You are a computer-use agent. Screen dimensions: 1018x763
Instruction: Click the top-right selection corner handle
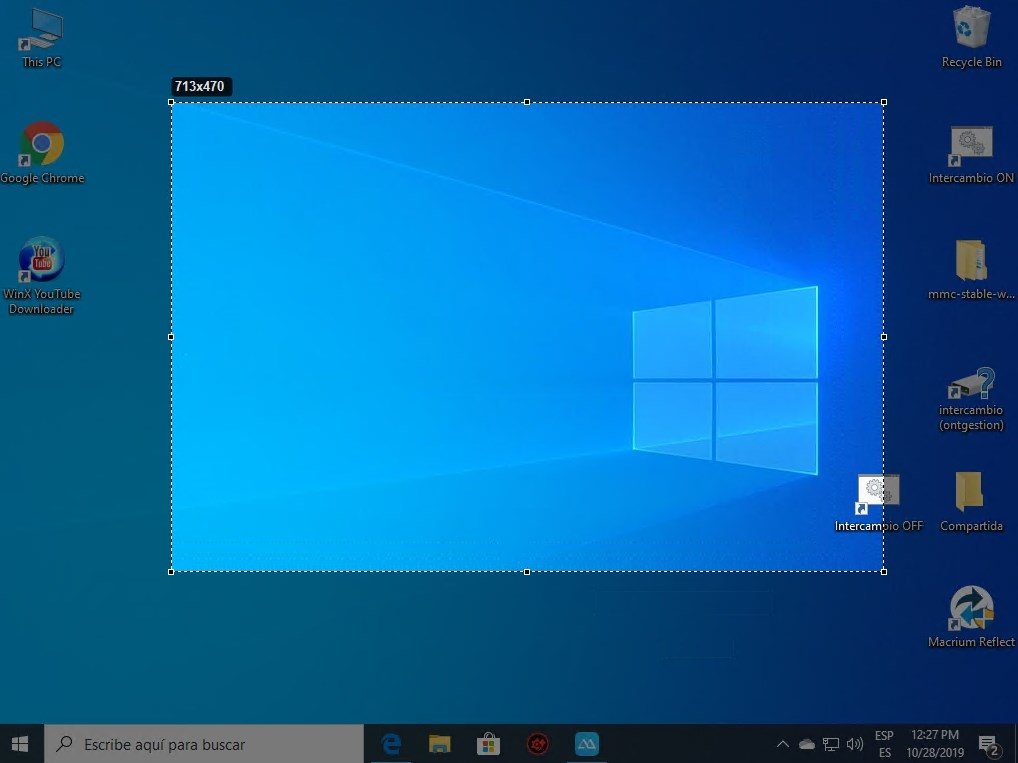click(884, 102)
